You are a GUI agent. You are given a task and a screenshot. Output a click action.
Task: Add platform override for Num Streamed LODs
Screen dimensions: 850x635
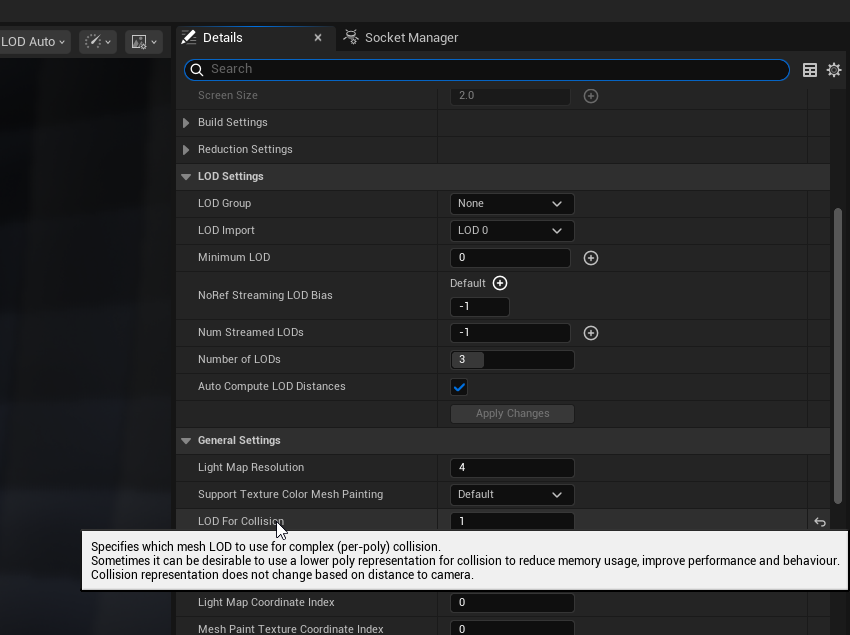click(x=591, y=333)
